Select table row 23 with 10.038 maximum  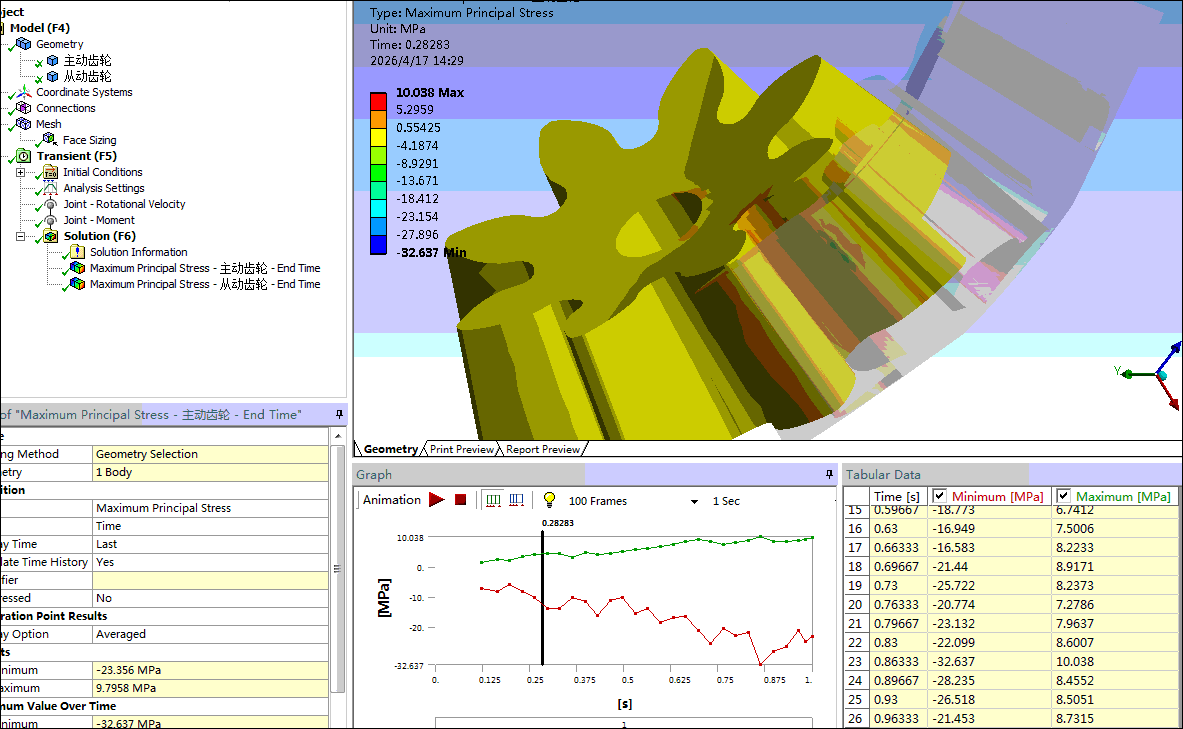click(1000, 661)
